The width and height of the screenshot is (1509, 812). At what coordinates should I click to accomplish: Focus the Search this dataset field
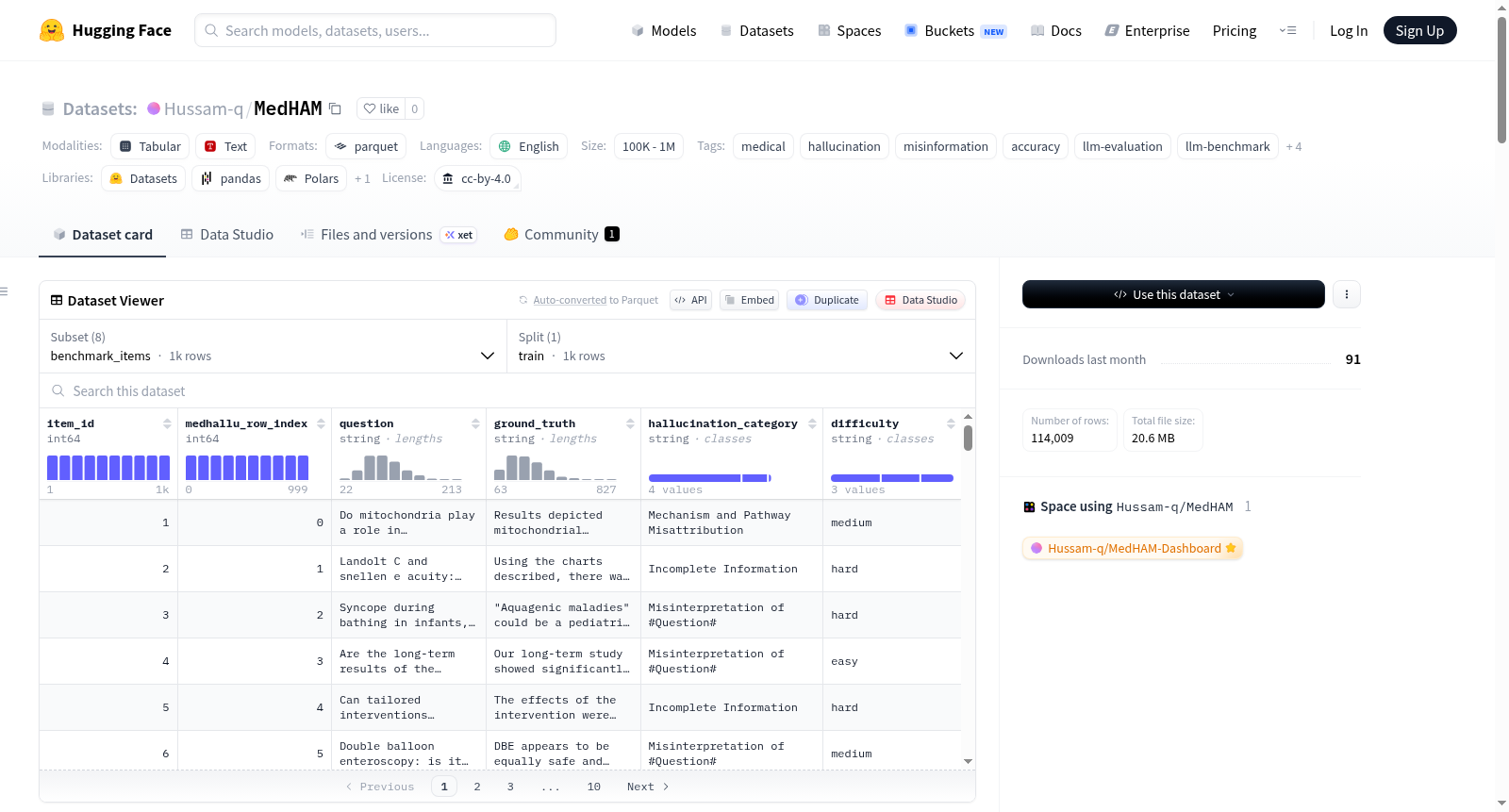(507, 390)
